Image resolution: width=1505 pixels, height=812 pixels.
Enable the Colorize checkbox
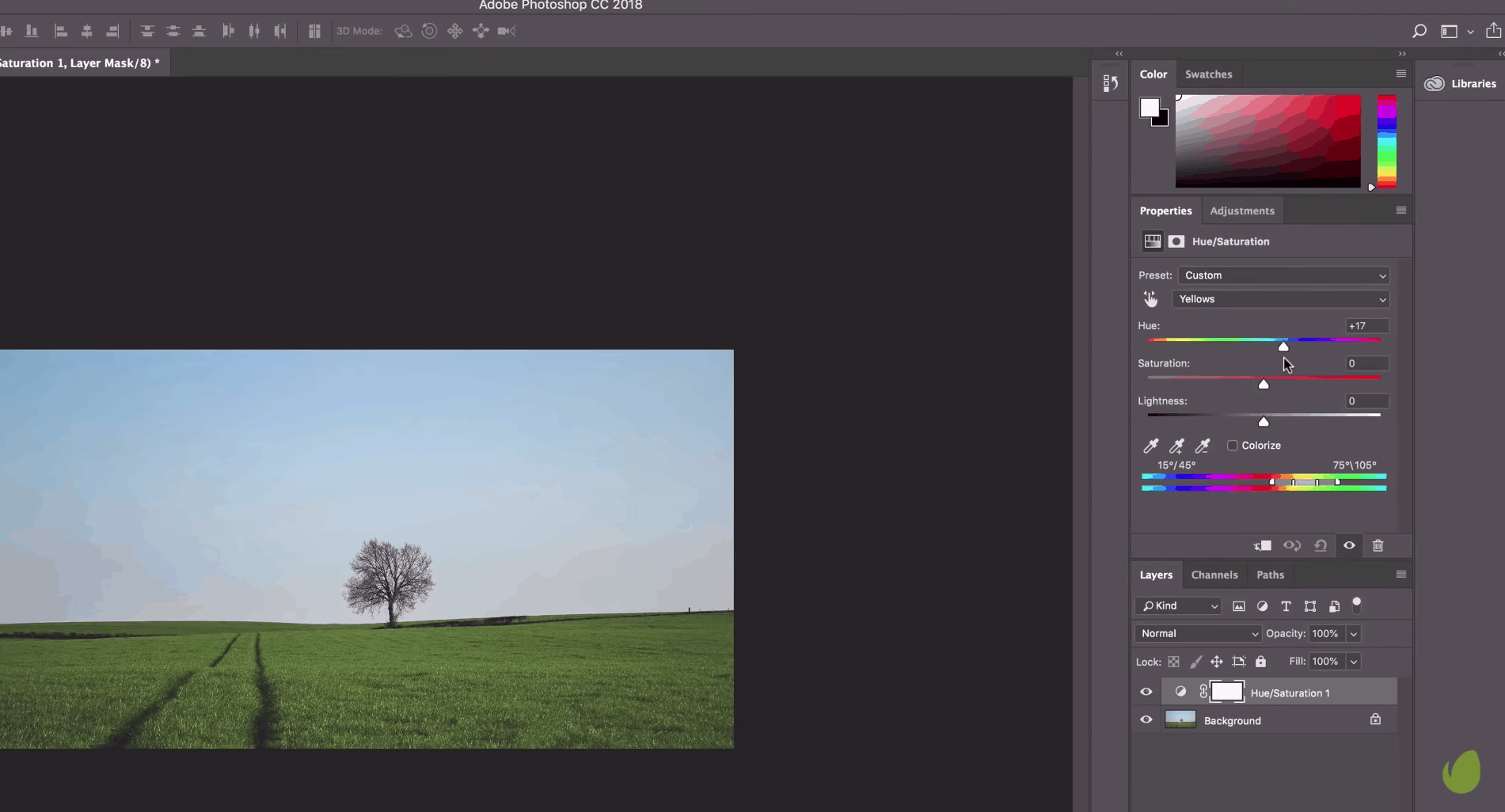click(x=1233, y=446)
